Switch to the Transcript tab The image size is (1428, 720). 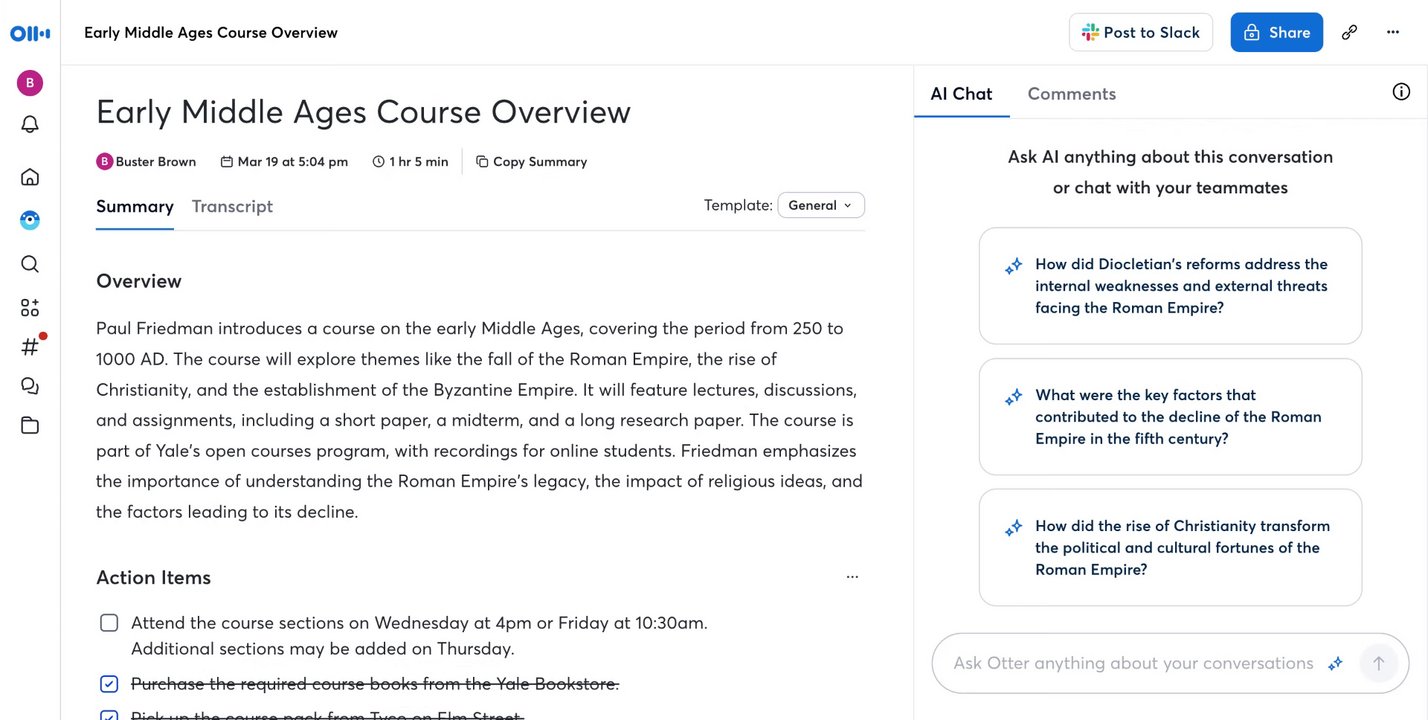(232, 206)
